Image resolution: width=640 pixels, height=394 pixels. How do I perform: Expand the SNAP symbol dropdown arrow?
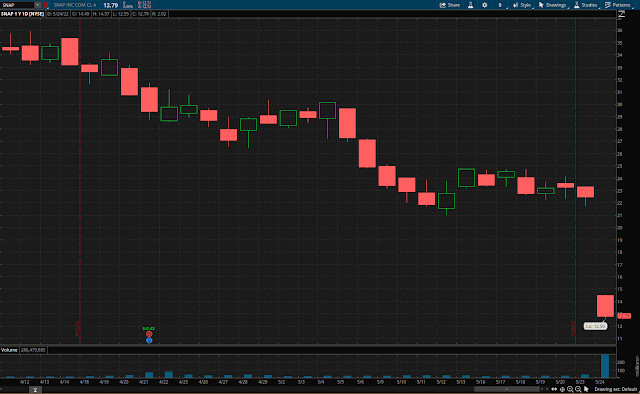(x=38, y=5)
